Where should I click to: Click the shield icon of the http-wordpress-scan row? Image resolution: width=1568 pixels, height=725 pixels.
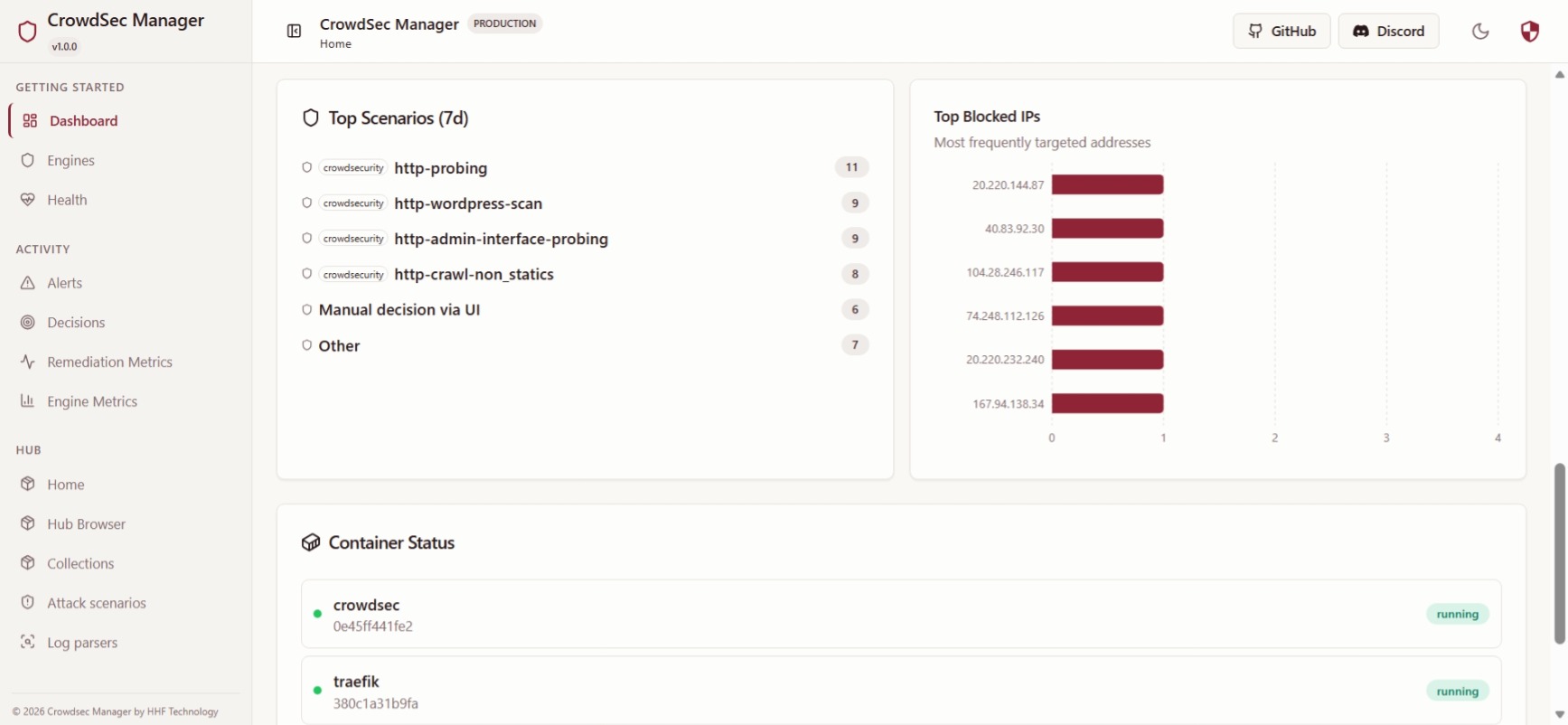[x=307, y=202]
